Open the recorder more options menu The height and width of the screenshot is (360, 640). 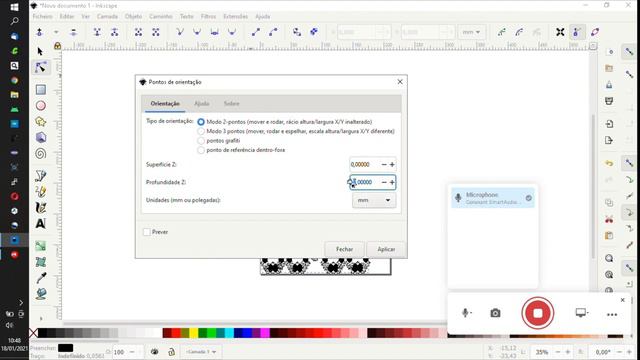pyautogui.click(x=612, y=314)
